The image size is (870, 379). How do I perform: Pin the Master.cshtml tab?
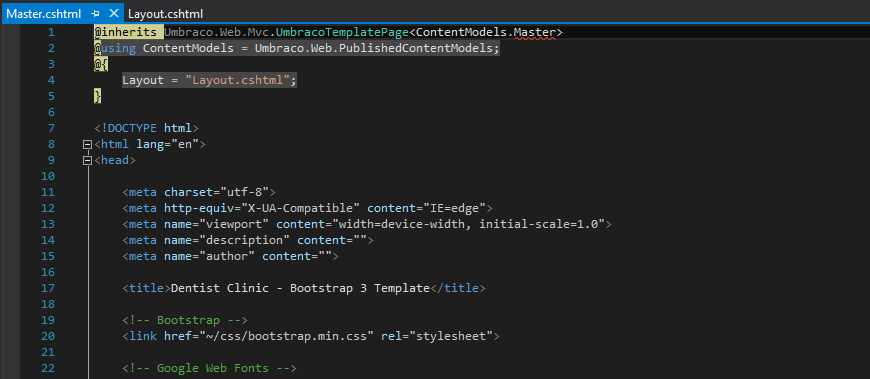pos(95,14)
